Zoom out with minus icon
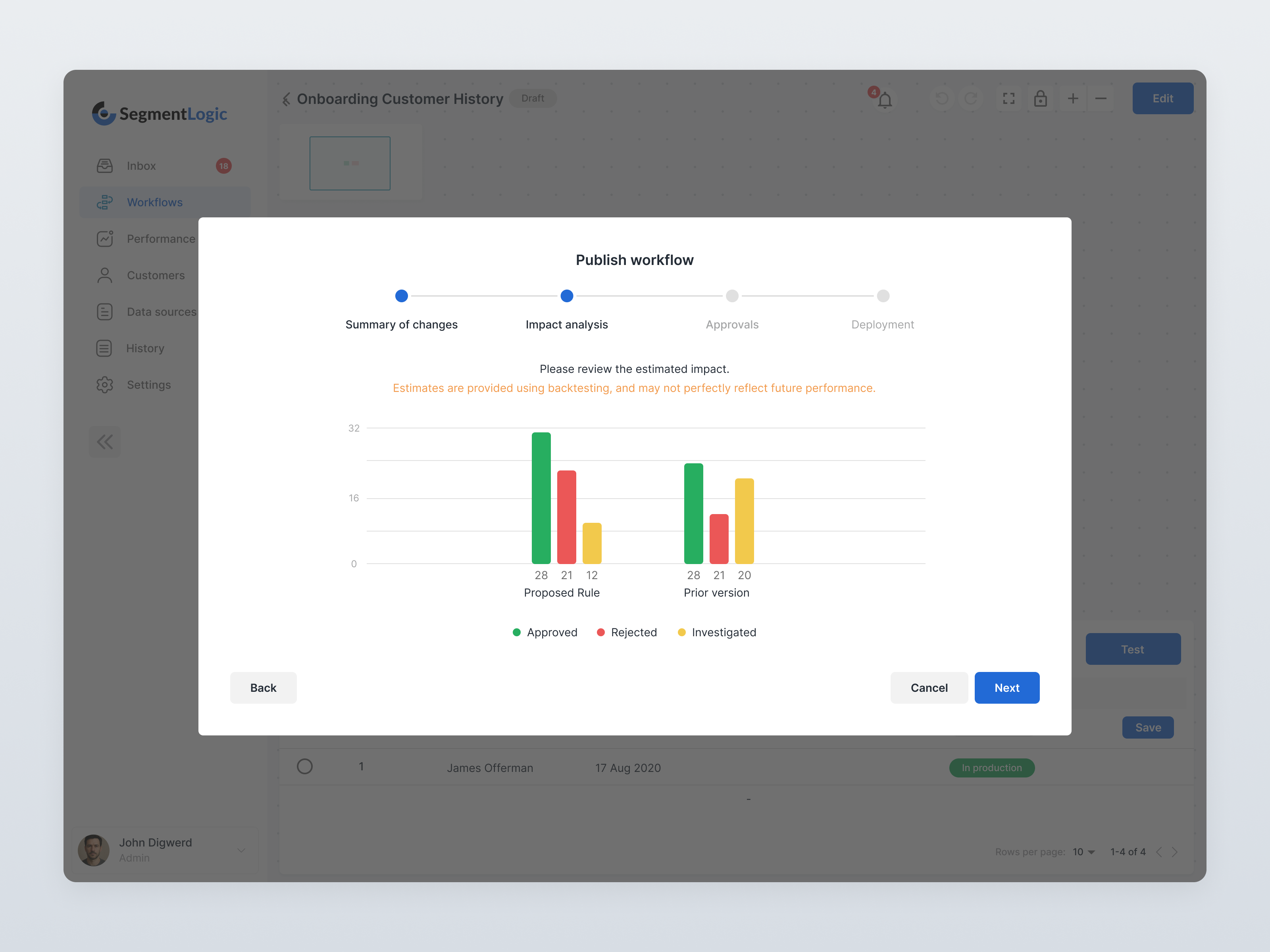Screen dimensions: 1270x952 (1101, 99)
